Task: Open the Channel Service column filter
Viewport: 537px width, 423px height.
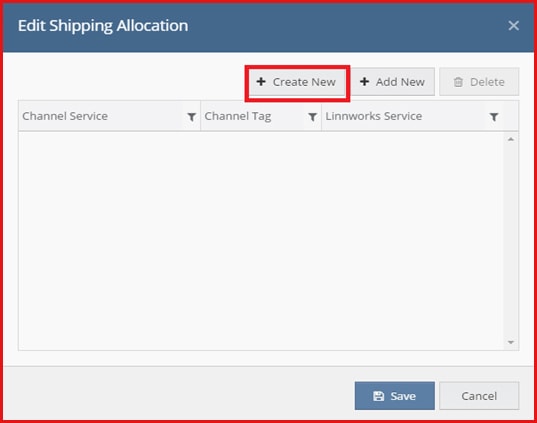Action: pos(191,117)
